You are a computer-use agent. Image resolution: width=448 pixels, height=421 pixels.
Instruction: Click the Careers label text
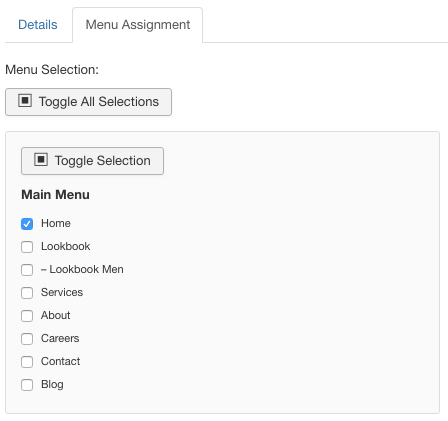[x=60, y=338]
